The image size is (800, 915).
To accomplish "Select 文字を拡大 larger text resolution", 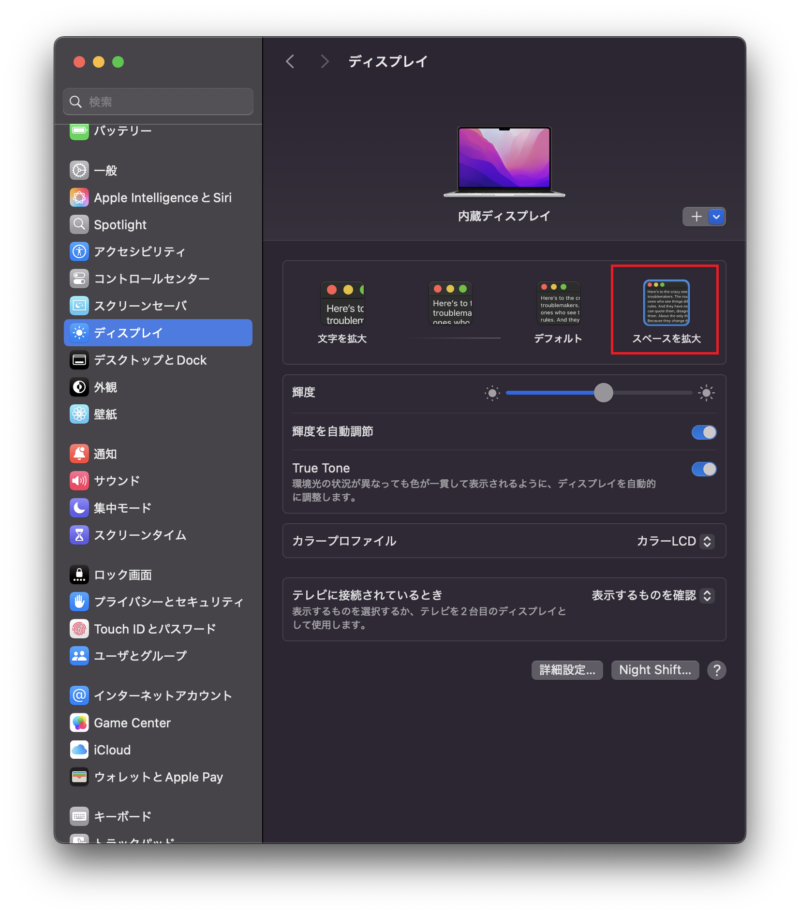I will pyautogui.click(x=342, y=312).
